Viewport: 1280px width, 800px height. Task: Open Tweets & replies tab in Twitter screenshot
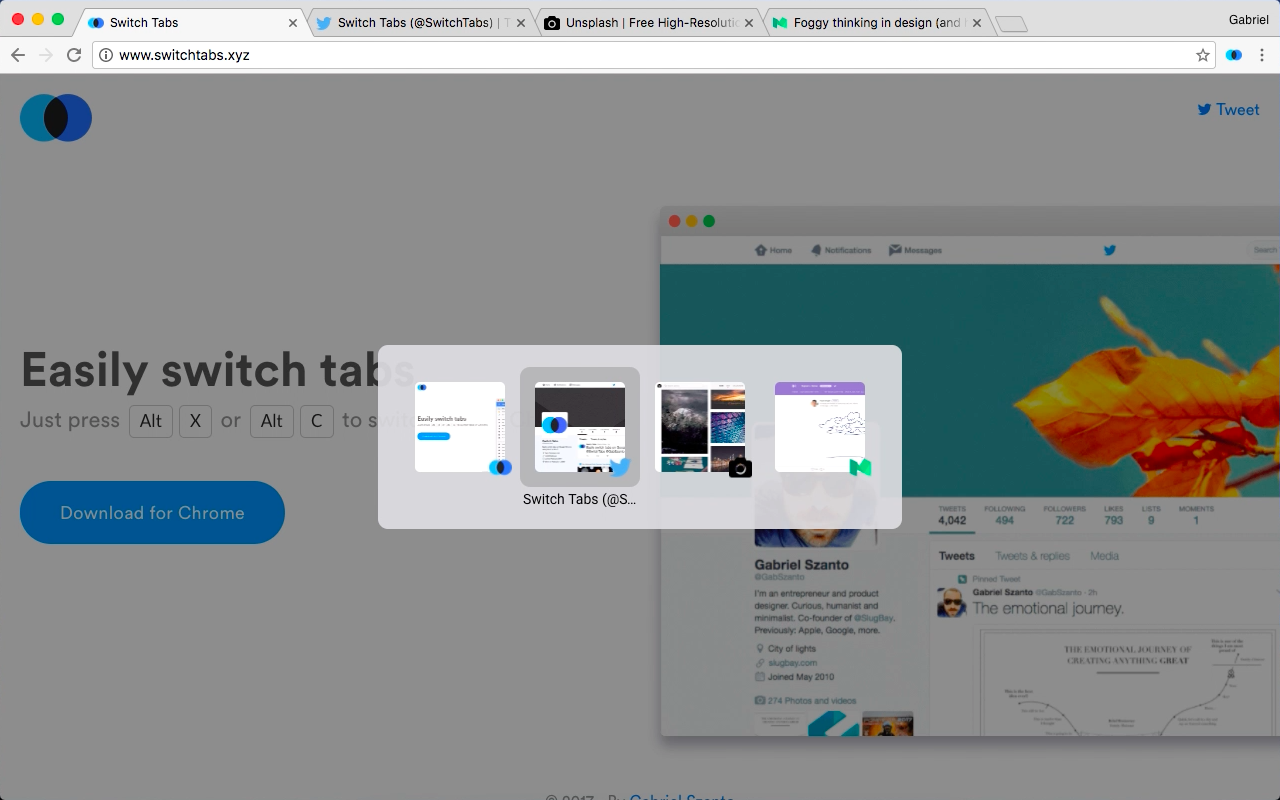pyautogui.click(x=1032, y=556)
